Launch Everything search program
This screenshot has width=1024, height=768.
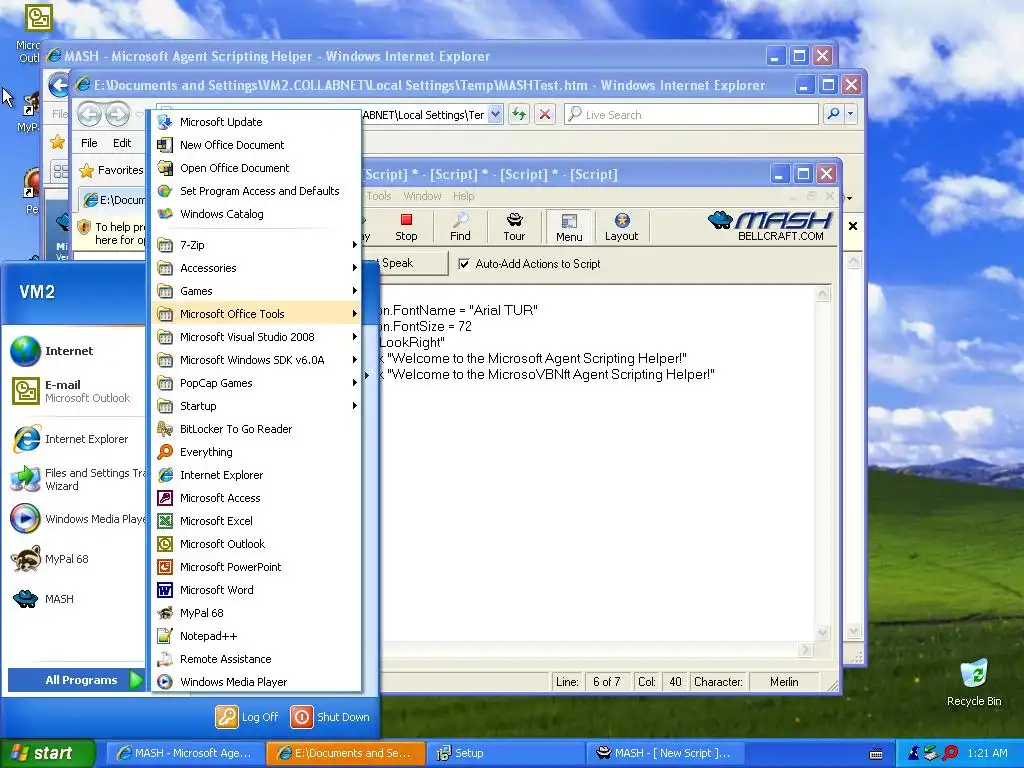(257, 452)
